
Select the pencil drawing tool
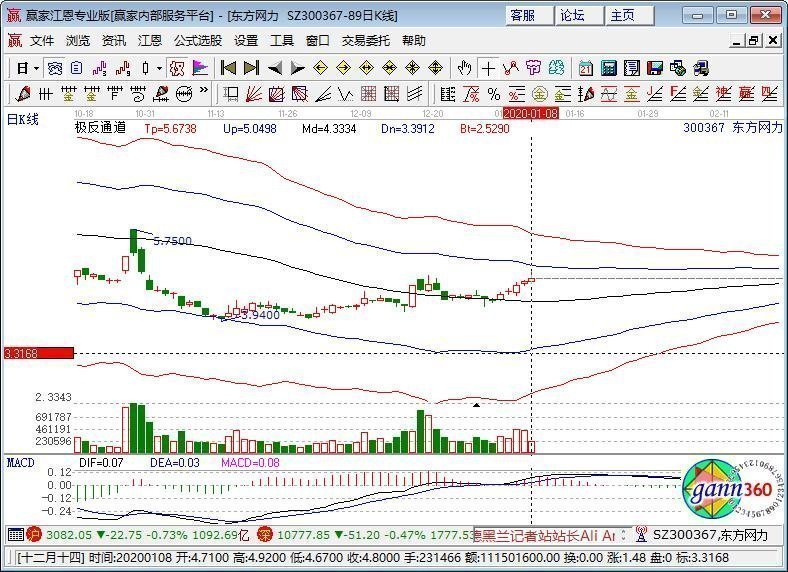click(23, 94)
